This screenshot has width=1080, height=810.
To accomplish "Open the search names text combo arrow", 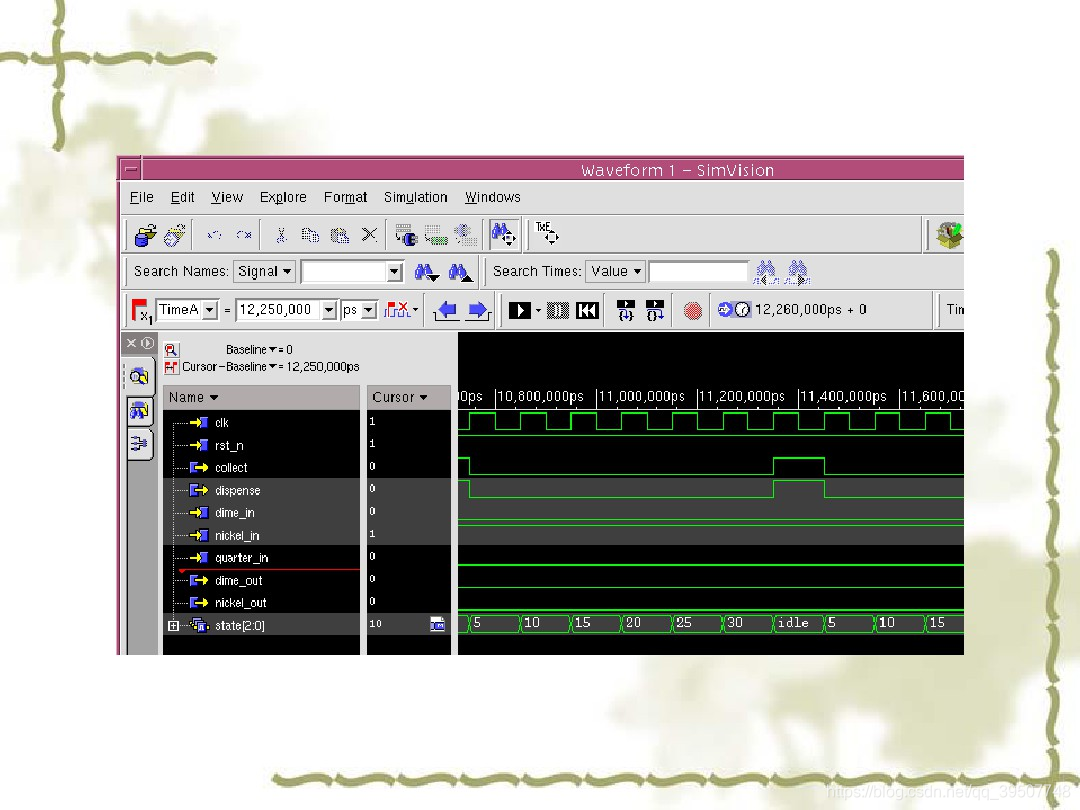I will pos(394,271).
